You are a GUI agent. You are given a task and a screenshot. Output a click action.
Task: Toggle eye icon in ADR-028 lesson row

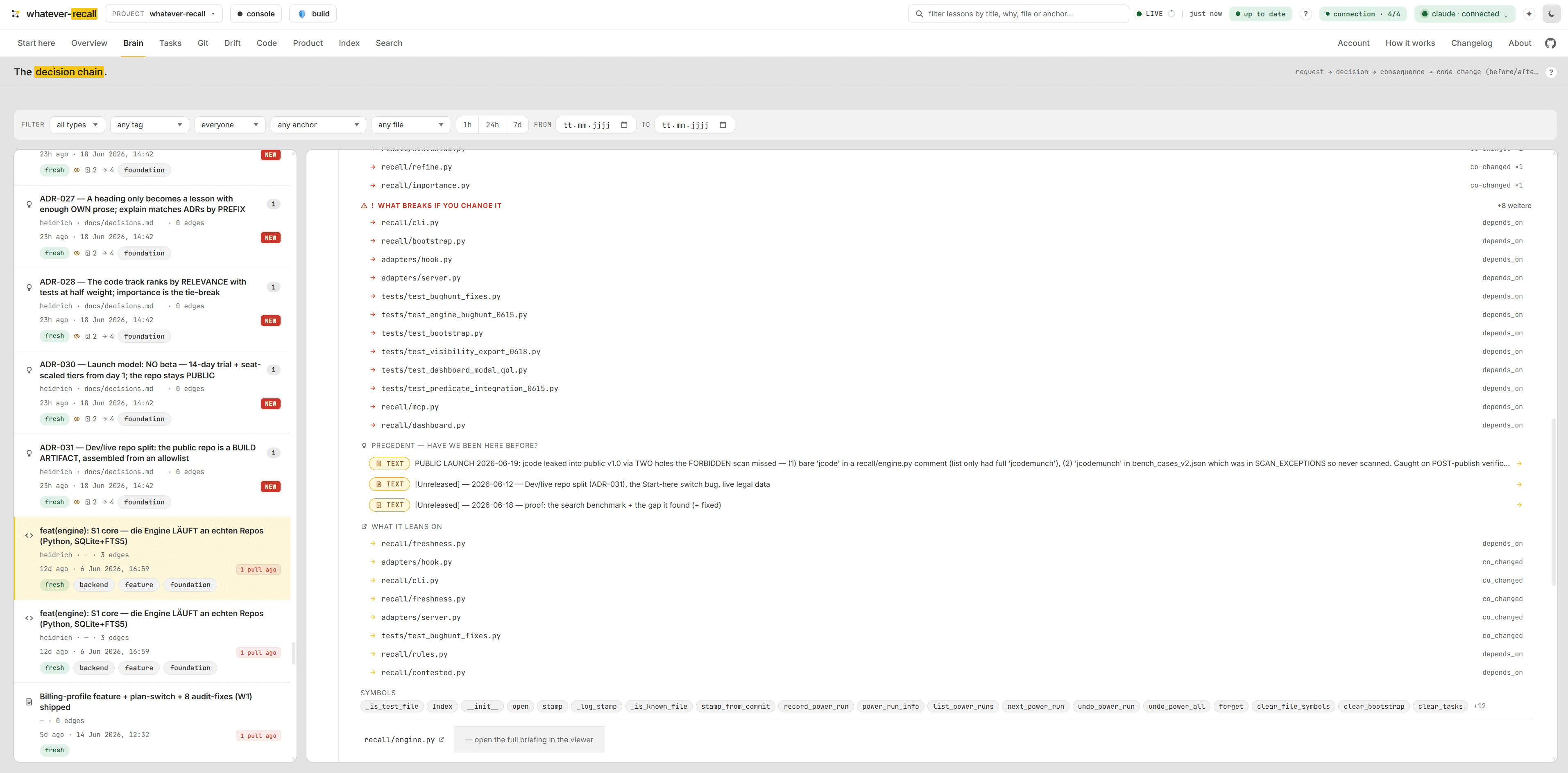[77, 336]
